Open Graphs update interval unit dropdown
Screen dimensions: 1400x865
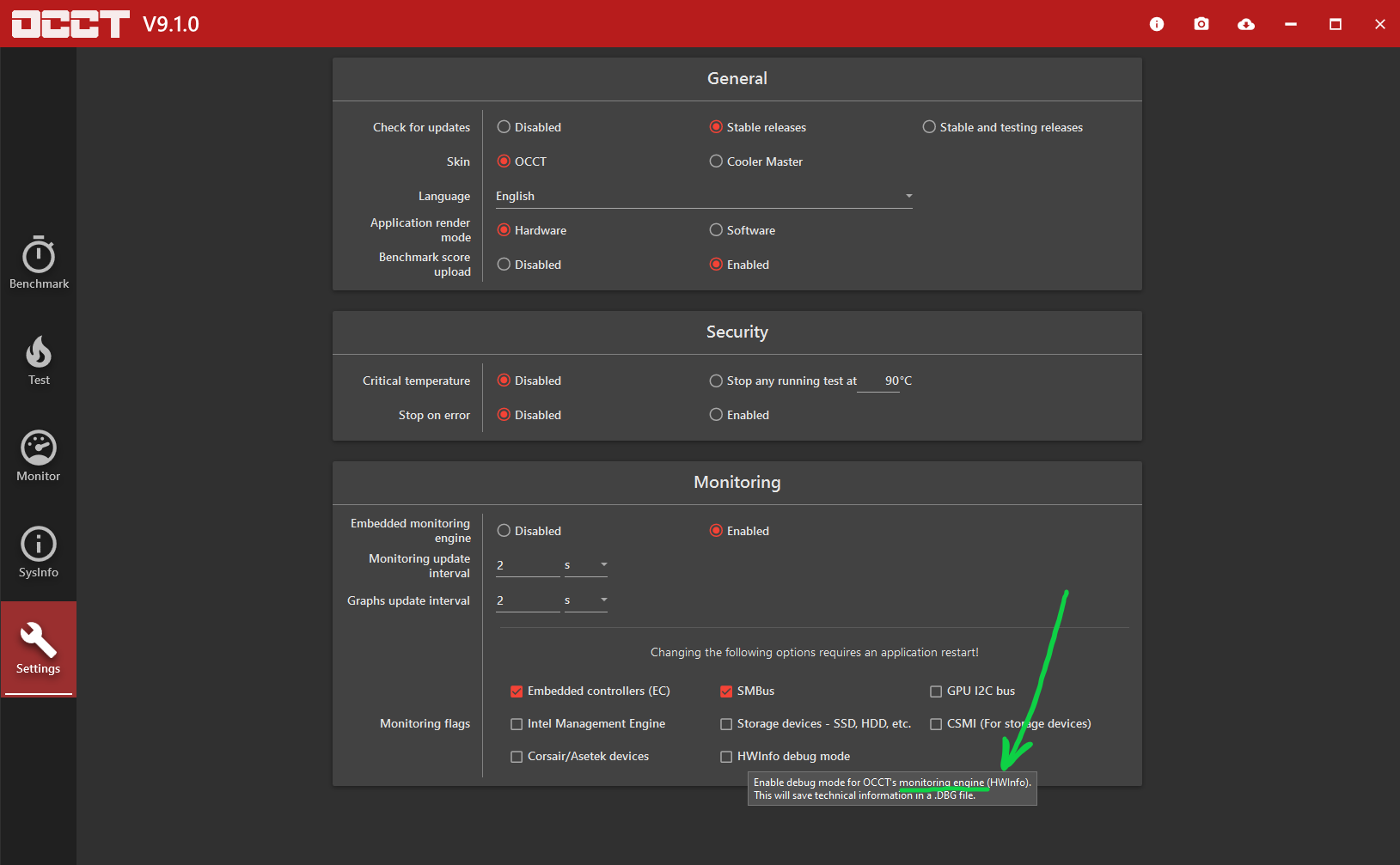coord(586,600)
